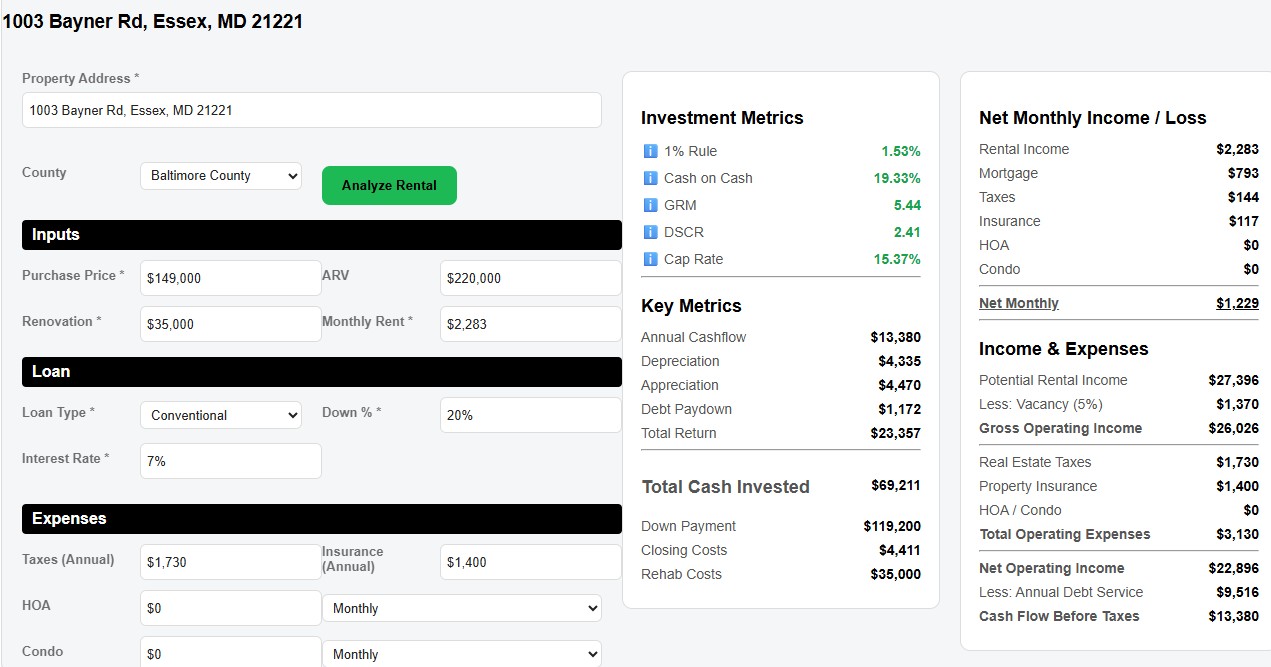Click the ARV input field
Viewport: 1271px width, 667px height.
pyautogui.click(x=531, y=278)
